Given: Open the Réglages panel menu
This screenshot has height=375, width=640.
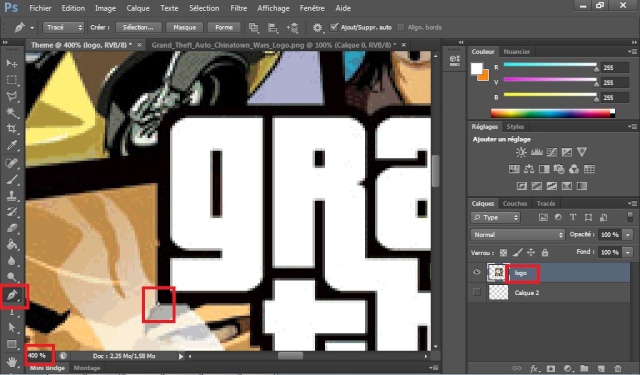Looking at the screenshot, I should (633, 126).
